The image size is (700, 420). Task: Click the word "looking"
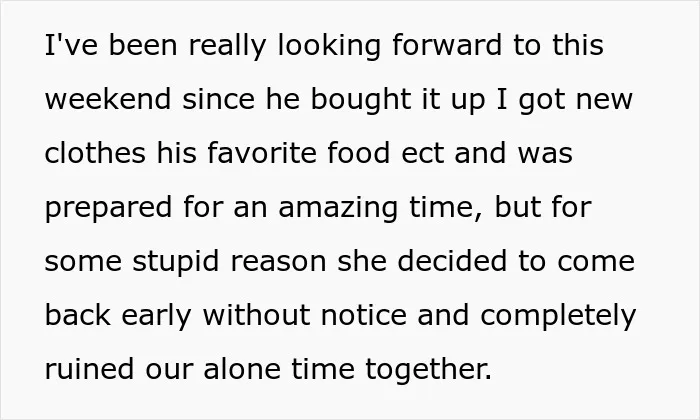click(329, 46)
